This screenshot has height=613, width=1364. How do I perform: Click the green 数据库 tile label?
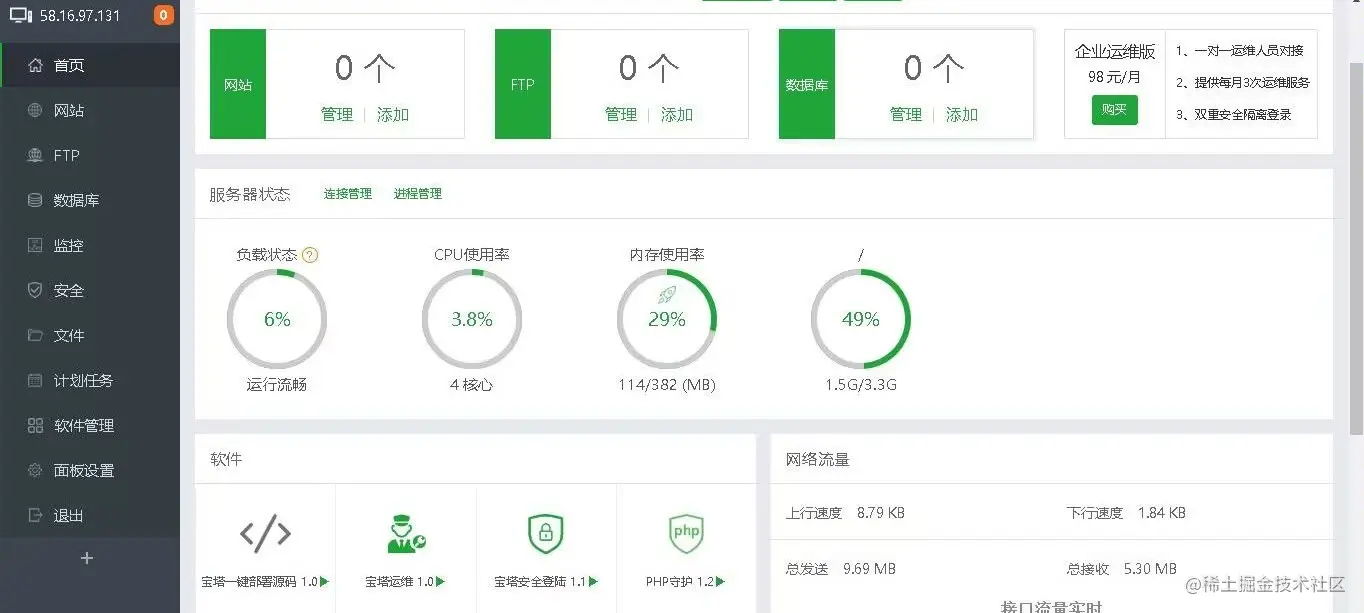(x=807, y=84)
